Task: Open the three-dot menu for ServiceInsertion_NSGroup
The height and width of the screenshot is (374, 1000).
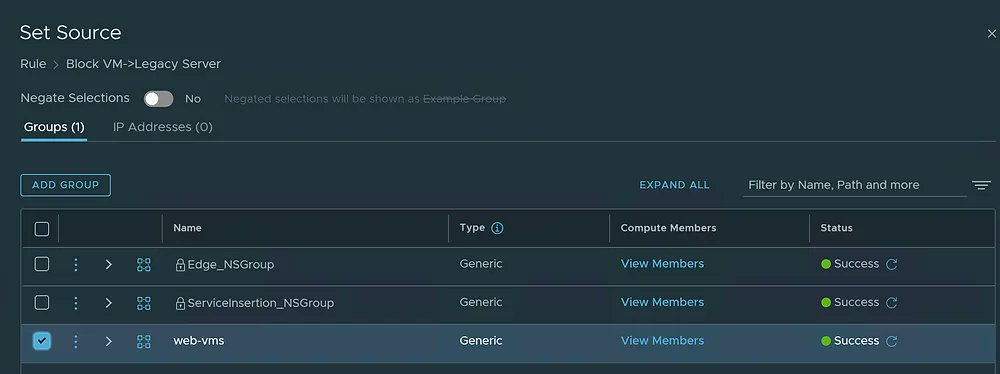Action: click(76, 303)
